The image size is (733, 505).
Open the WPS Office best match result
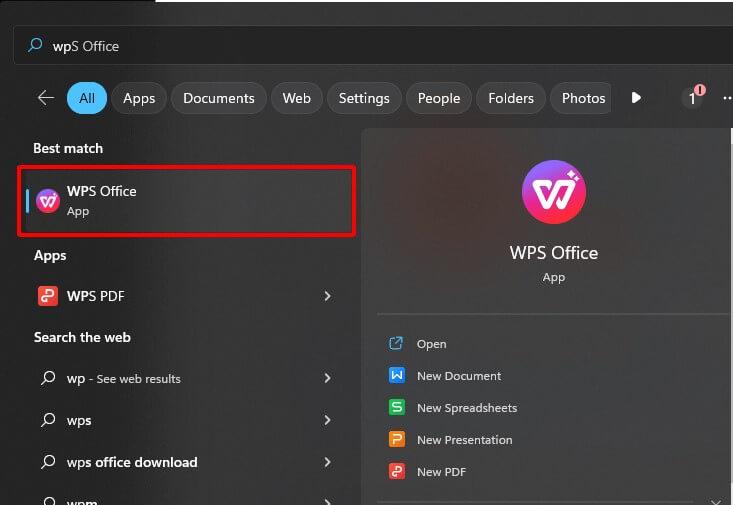(186, 201)
